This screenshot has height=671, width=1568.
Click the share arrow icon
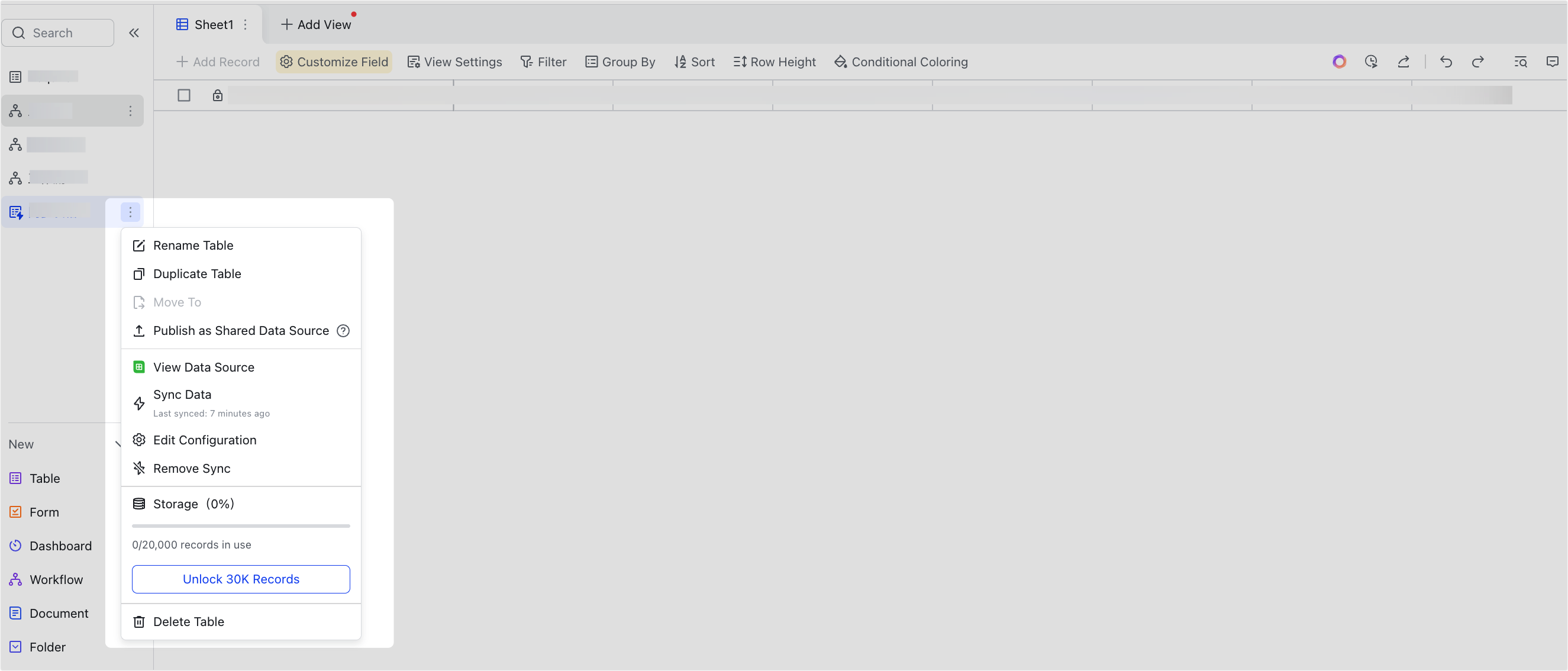(x=1403, y=62)
